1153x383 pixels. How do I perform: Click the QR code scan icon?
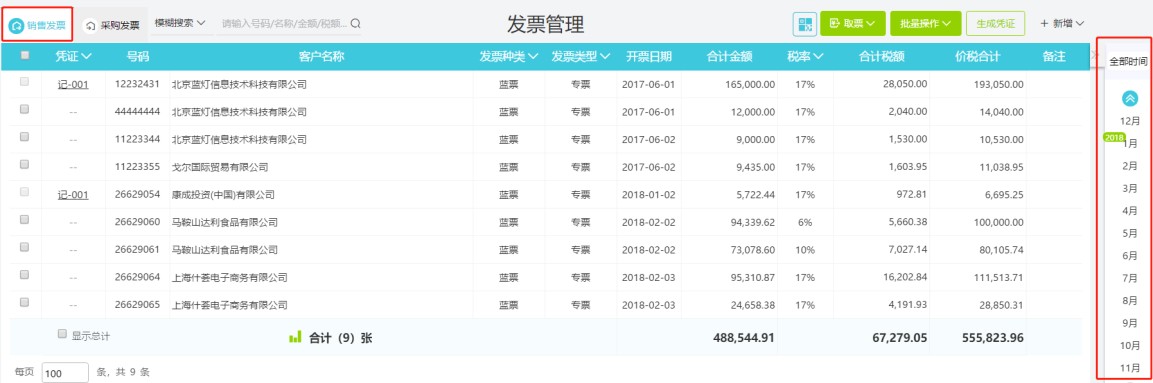point(804,24)
